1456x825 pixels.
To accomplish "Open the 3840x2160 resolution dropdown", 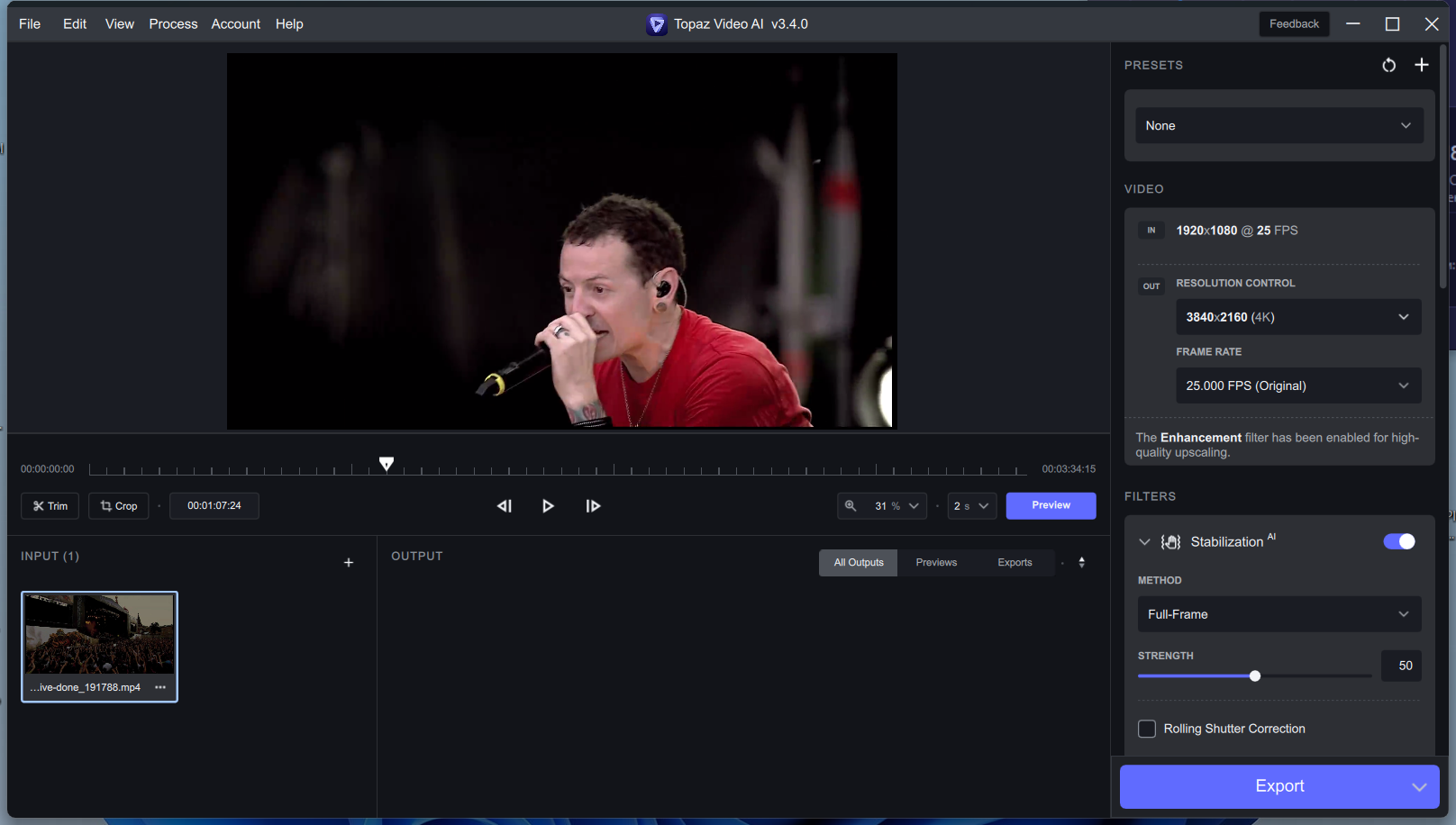I will 1297,317.
